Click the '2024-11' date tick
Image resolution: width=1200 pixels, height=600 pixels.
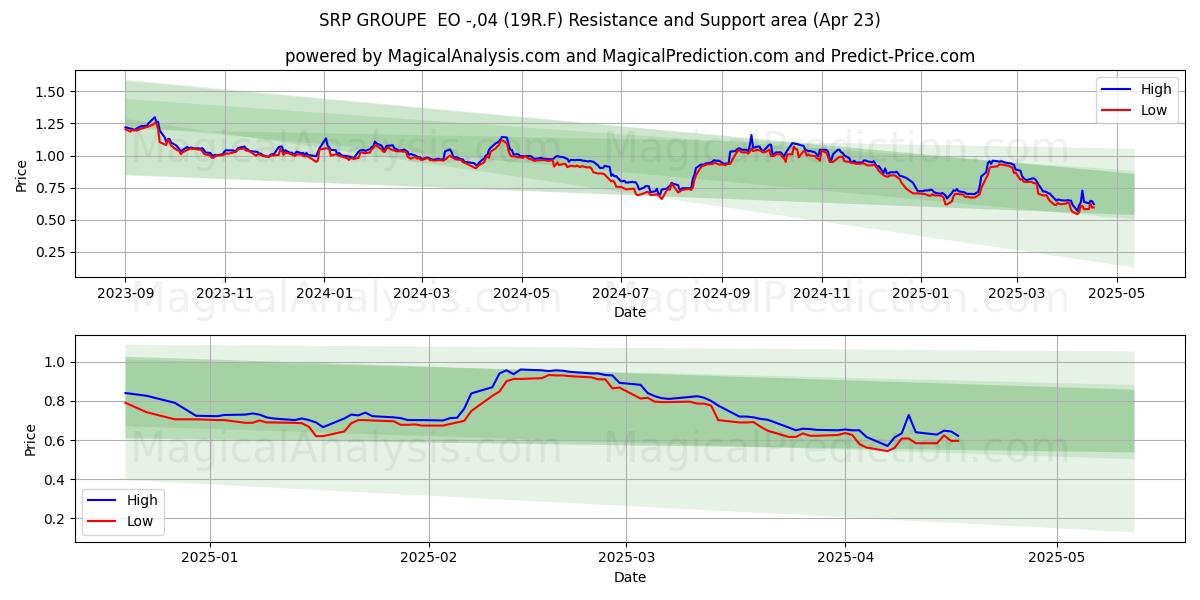coord(821,294)
